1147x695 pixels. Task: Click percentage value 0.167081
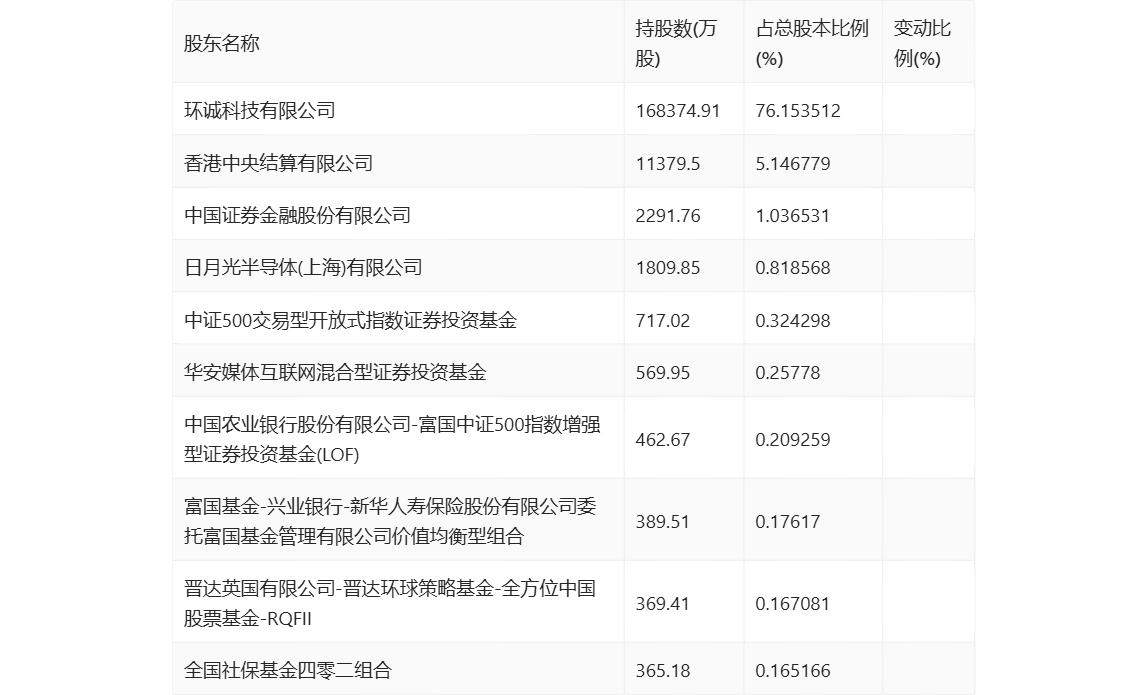pyautogui.click(x=793, y=604)
